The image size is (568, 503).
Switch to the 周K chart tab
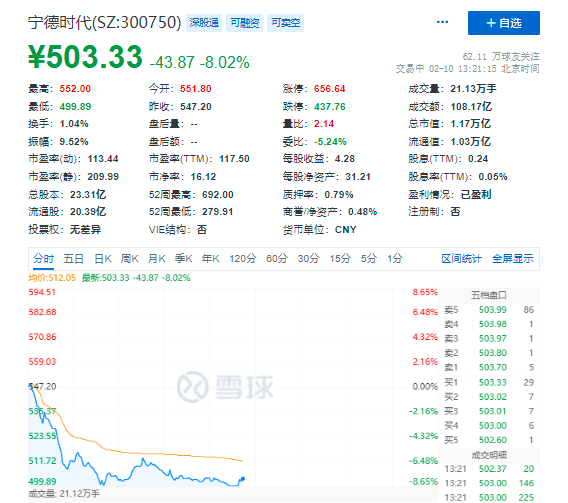tap(130, 259)
